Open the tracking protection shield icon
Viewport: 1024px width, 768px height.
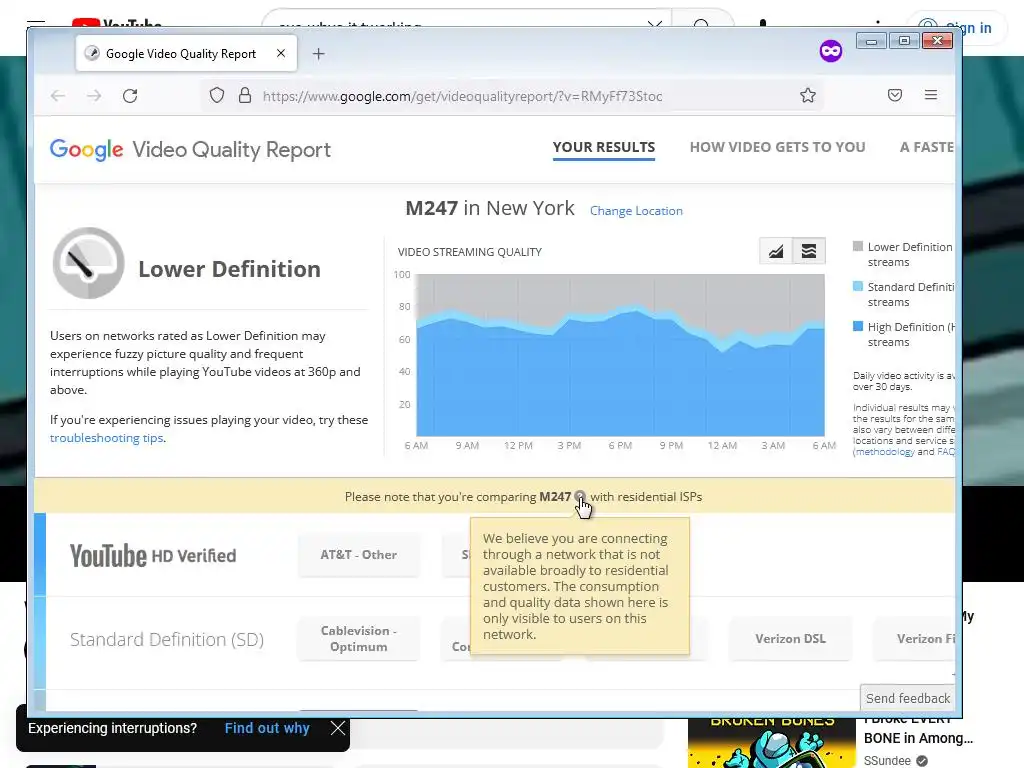pos(217,96)
